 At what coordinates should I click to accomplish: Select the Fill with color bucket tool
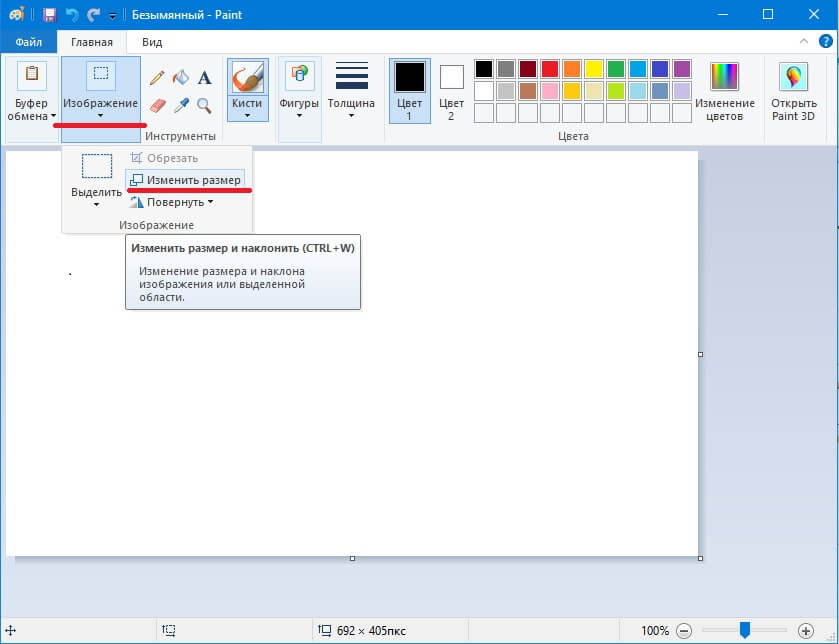[x=181, y=78]
